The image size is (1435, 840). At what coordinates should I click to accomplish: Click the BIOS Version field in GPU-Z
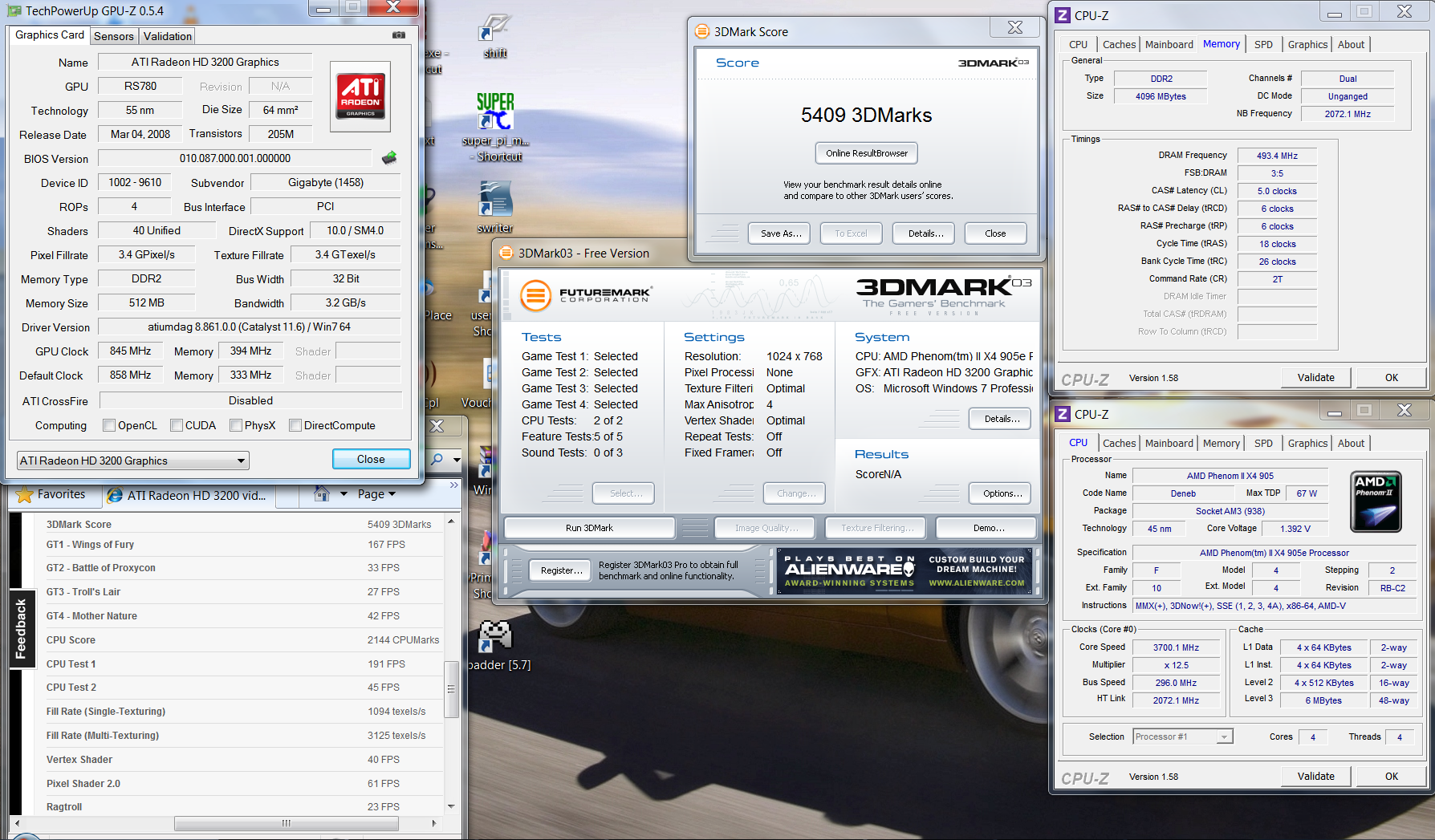tap(235, 158)
